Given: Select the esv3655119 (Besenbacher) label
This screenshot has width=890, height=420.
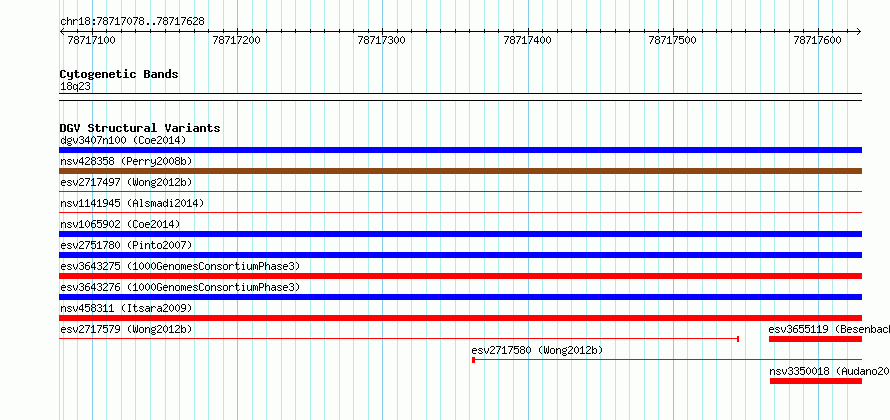Looking at the screenshot, I should pyautogui.click(x=829, y=329).
